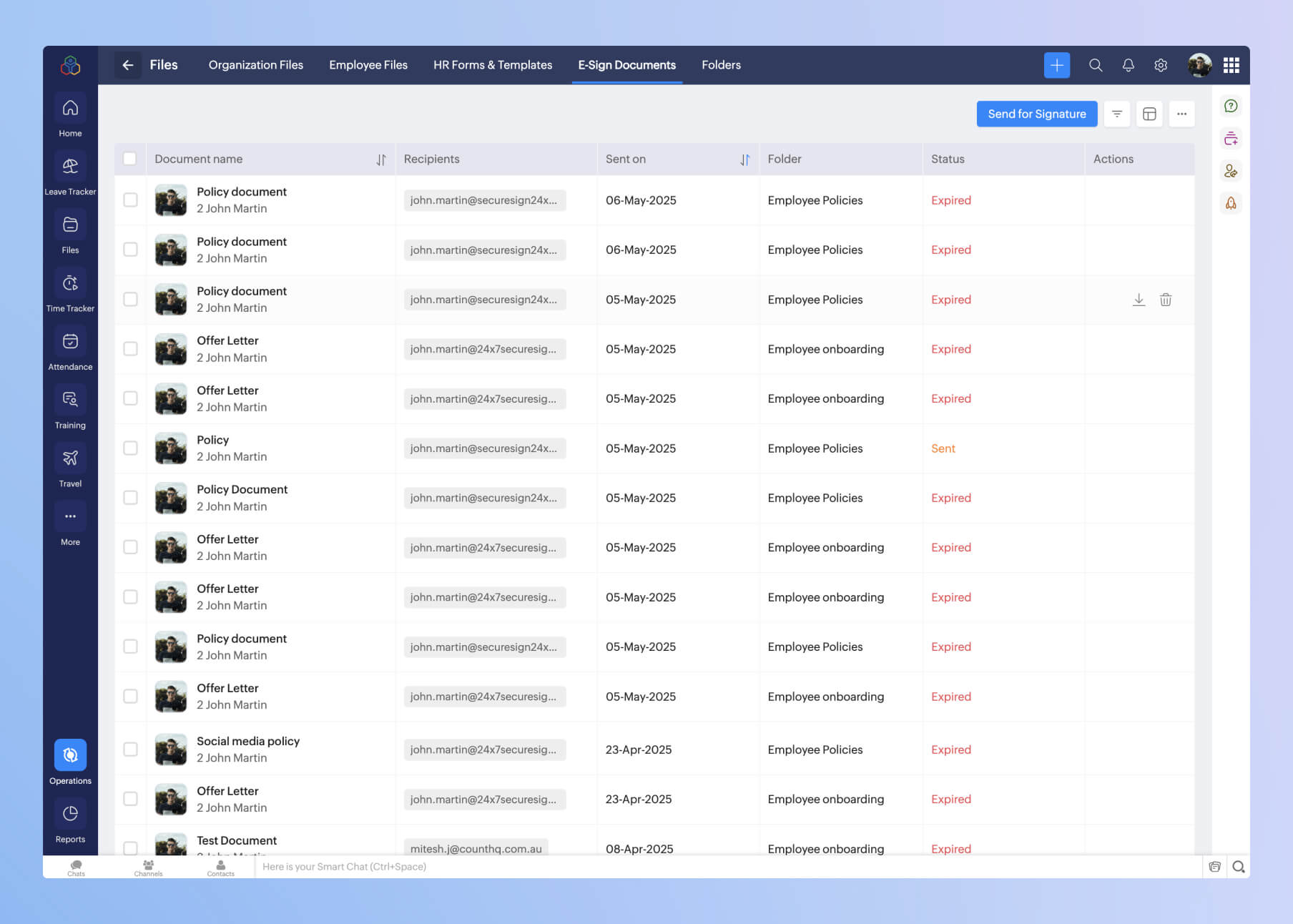Switch to HR Forms & Templates tab
This screenshot has width=1293, height=924.
(493, 65)
